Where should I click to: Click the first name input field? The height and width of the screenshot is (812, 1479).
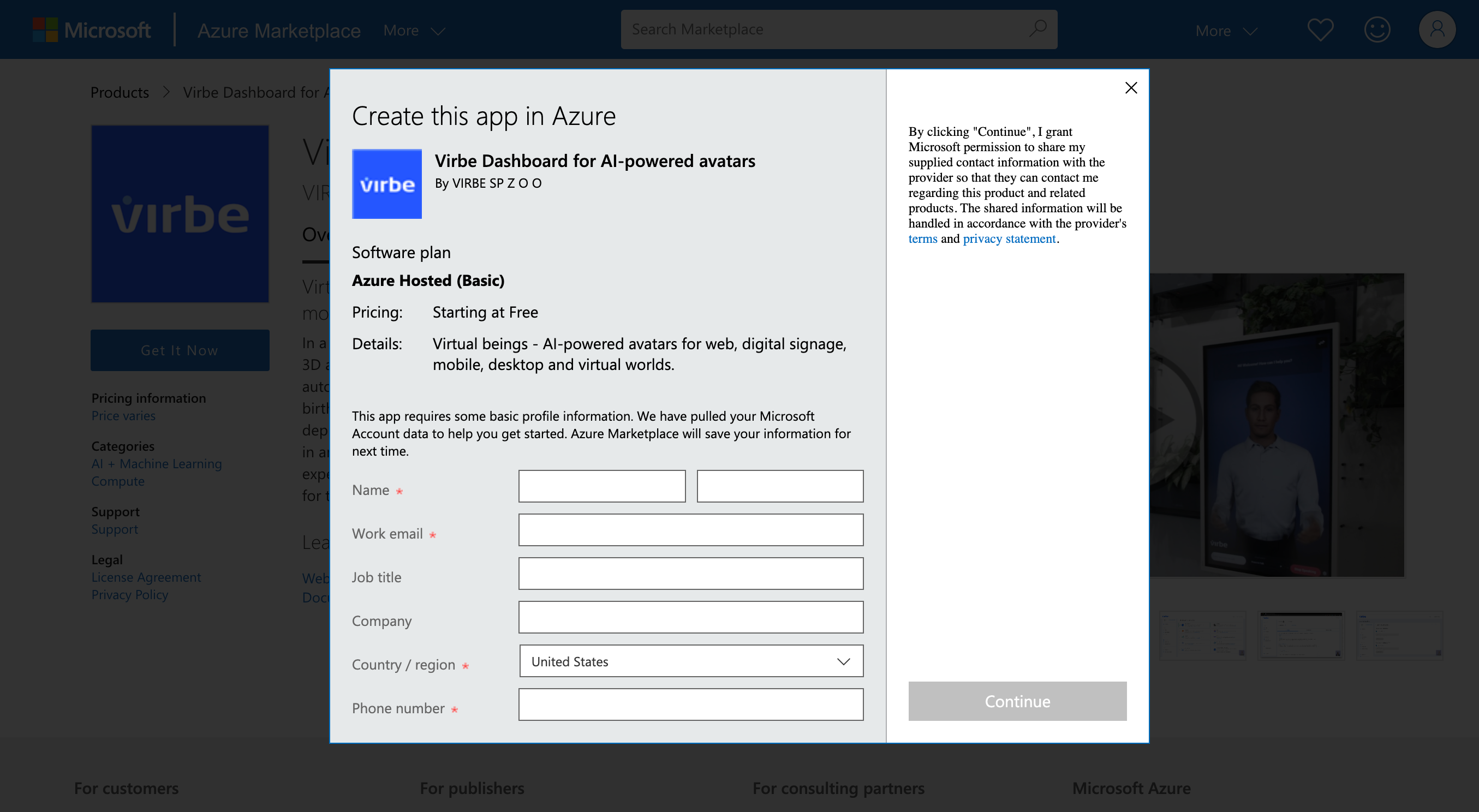tap(602, 486)
